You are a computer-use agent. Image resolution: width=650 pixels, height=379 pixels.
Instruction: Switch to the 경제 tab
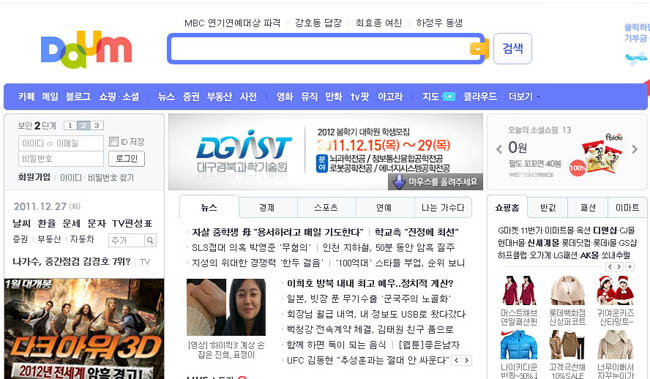pos(267,207)
